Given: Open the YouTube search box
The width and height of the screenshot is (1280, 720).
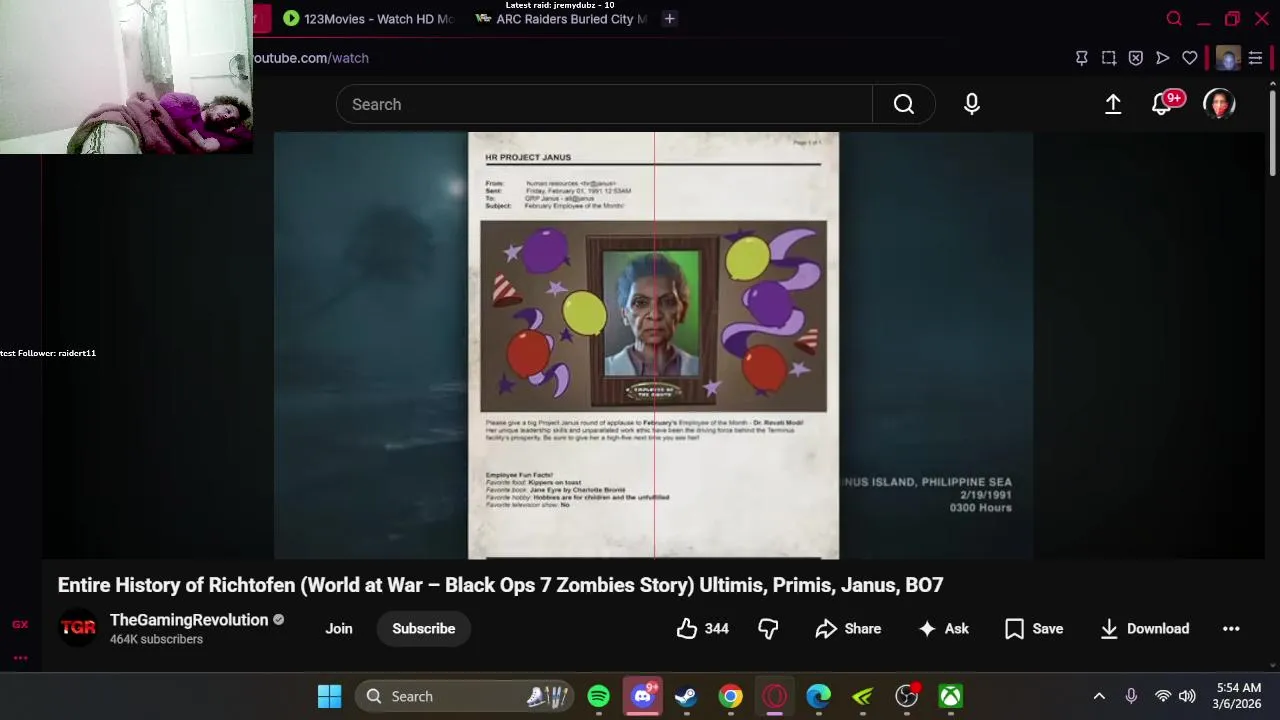Looking at the screenshot, I should tap(604, 104).
